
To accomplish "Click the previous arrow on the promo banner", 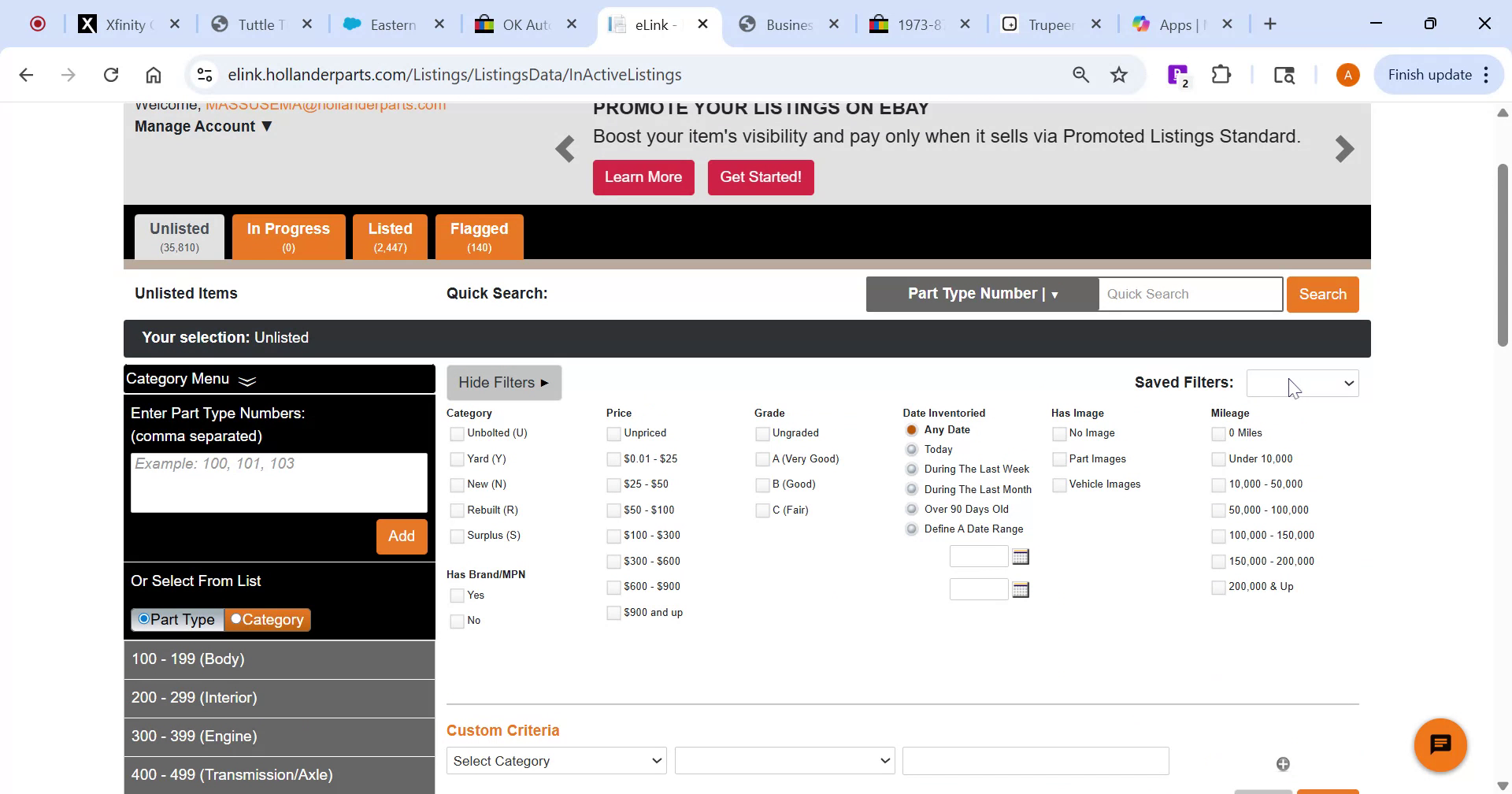I will click(565, 149).
